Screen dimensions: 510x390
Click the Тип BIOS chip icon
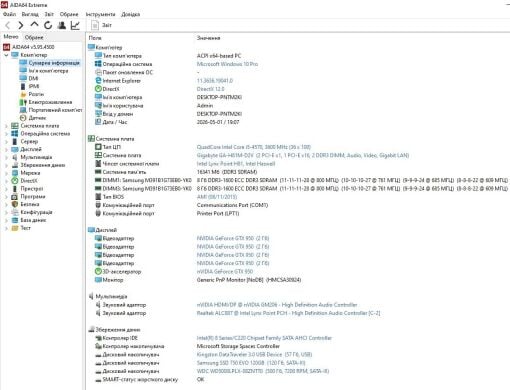(98, 197)
